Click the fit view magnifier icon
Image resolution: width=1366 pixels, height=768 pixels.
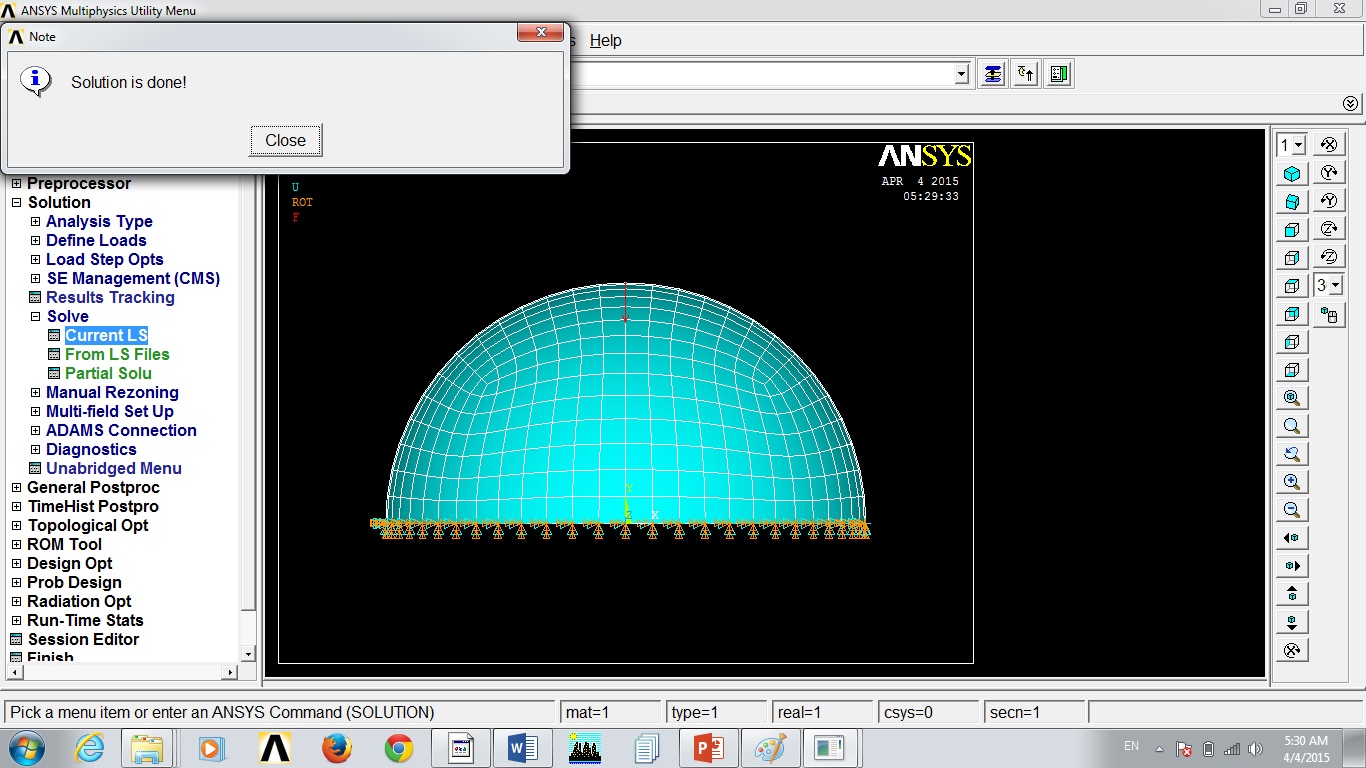1292,398
